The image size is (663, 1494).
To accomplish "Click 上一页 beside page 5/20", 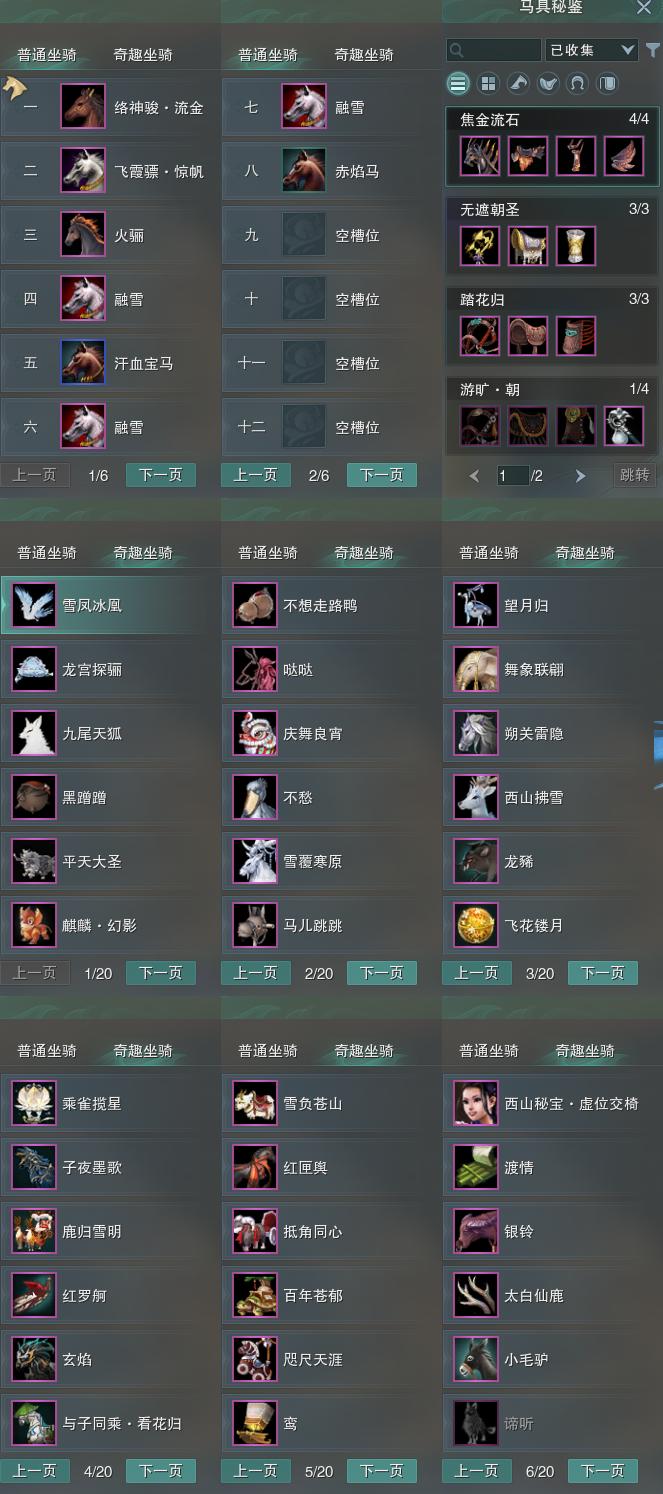I will click(255, 1471).
